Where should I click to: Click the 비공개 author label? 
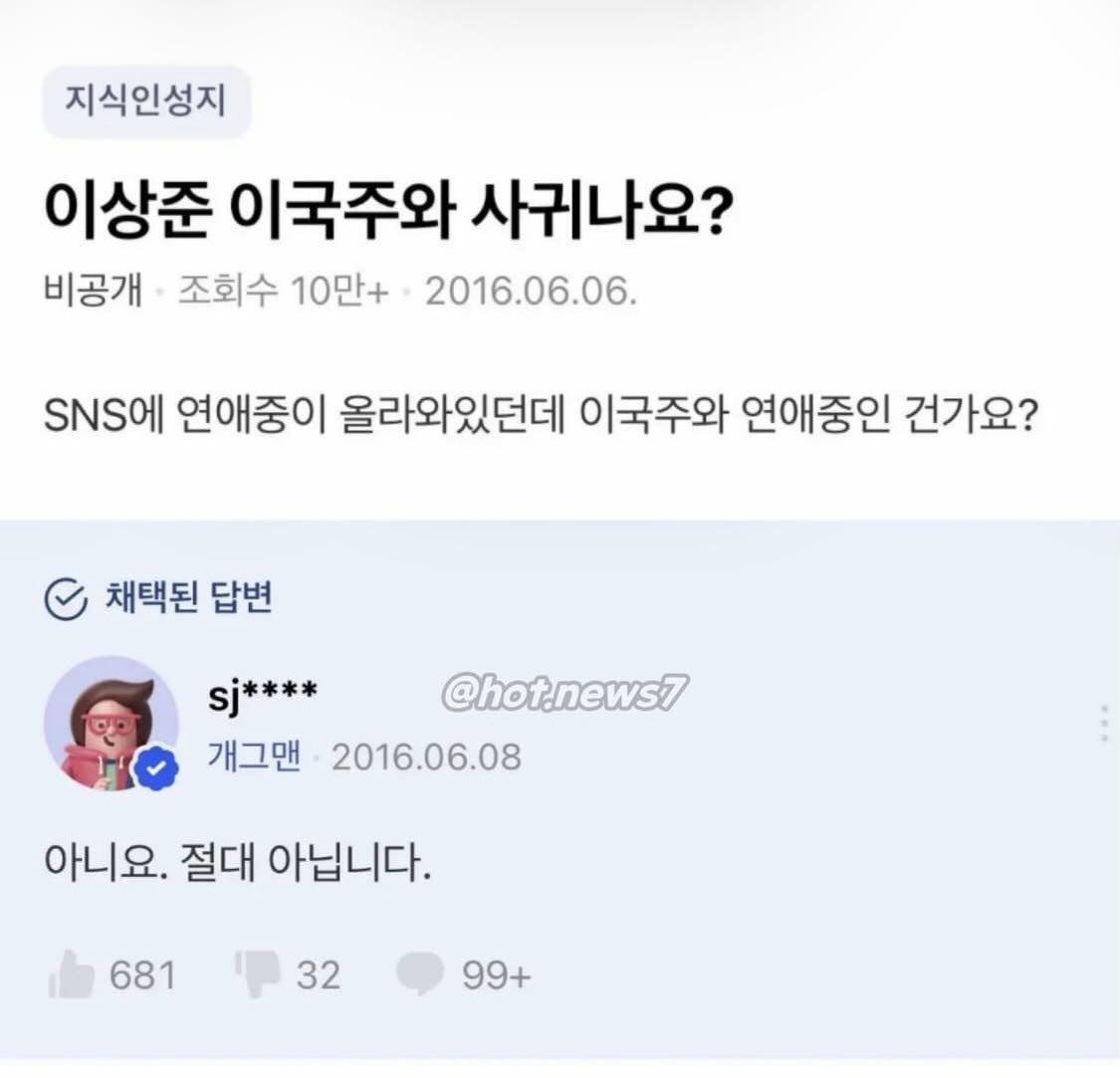[94, 293]
